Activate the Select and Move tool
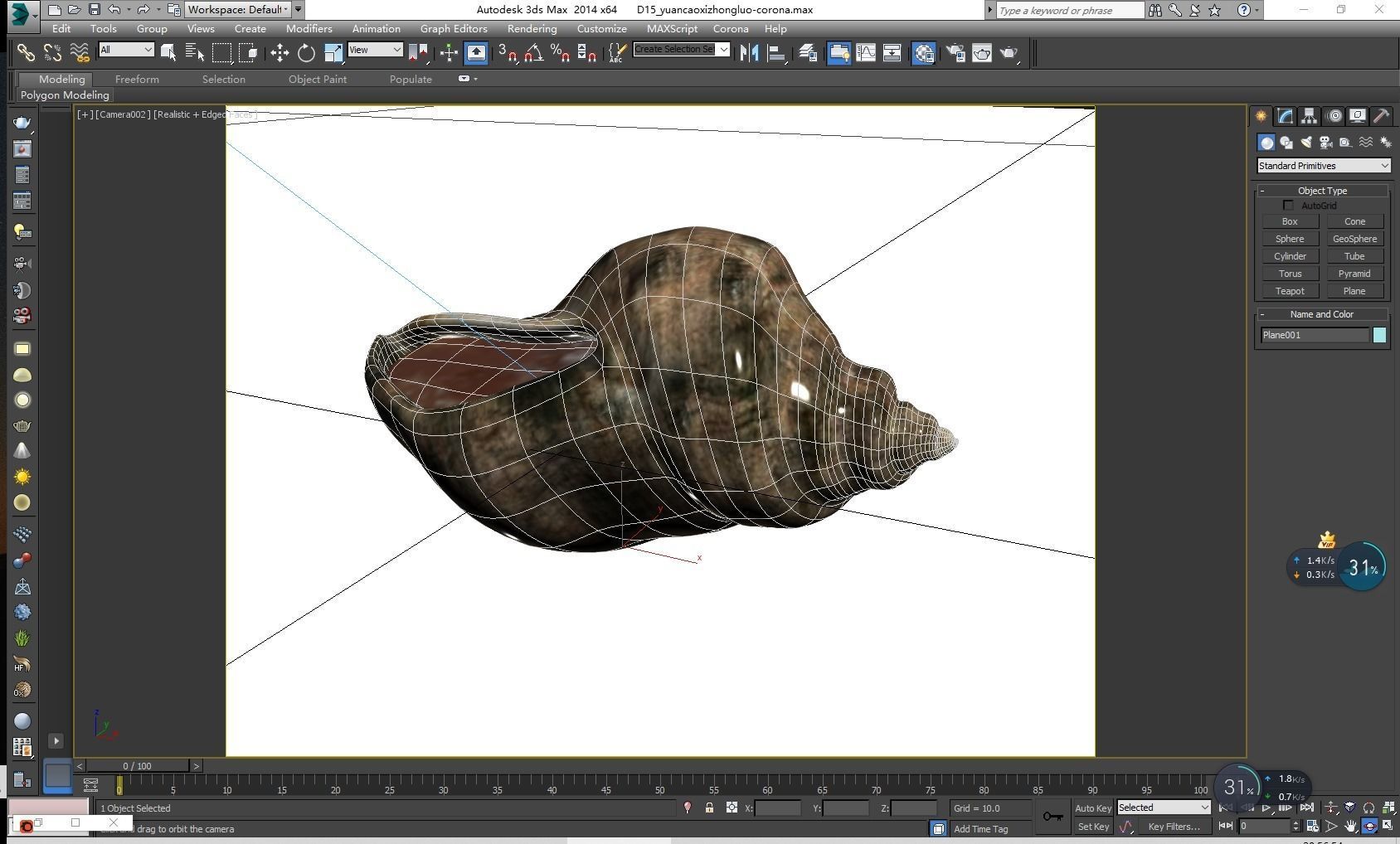 [280, 53]
